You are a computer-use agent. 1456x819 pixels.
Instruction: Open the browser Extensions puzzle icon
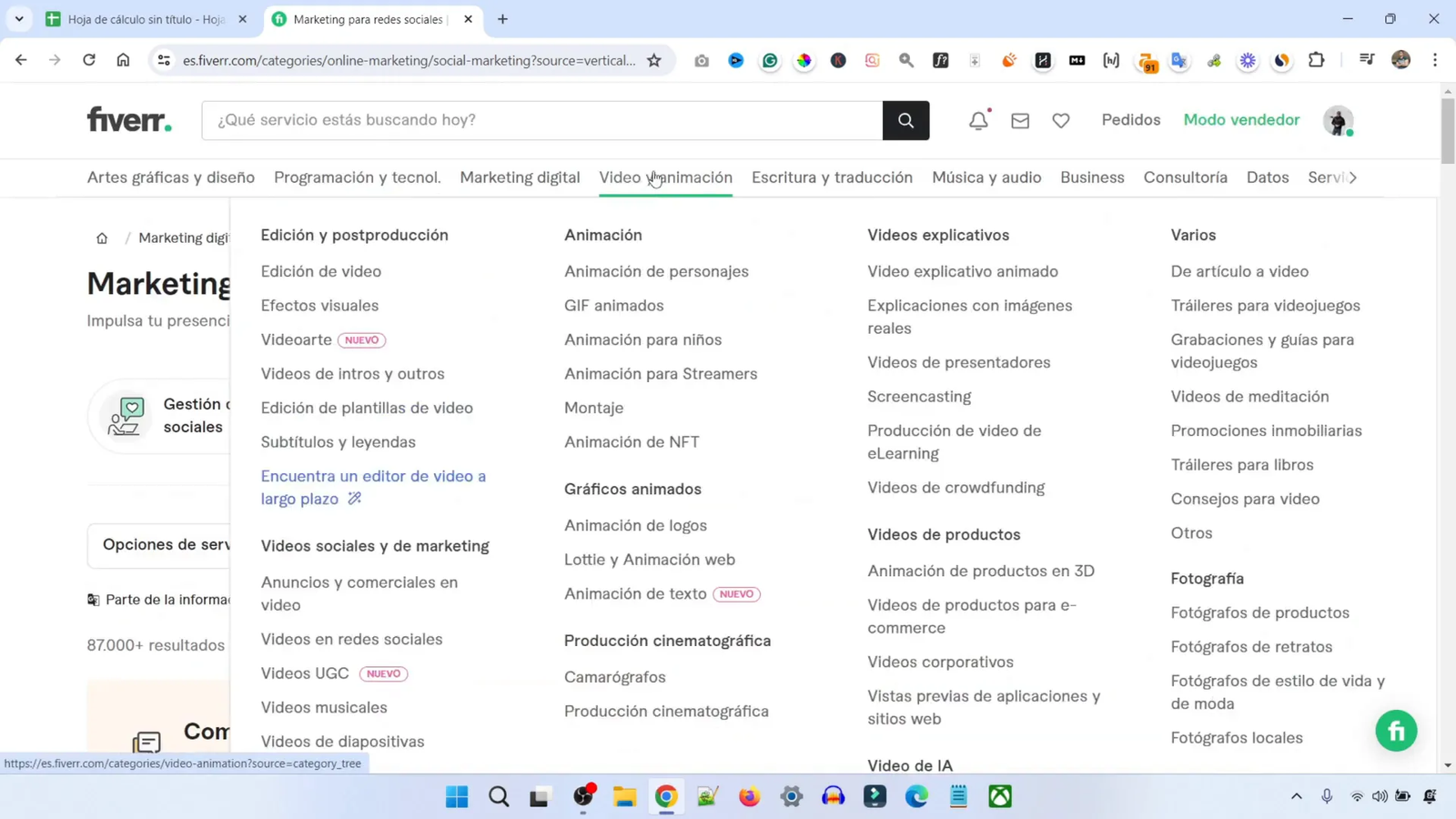1317,60
